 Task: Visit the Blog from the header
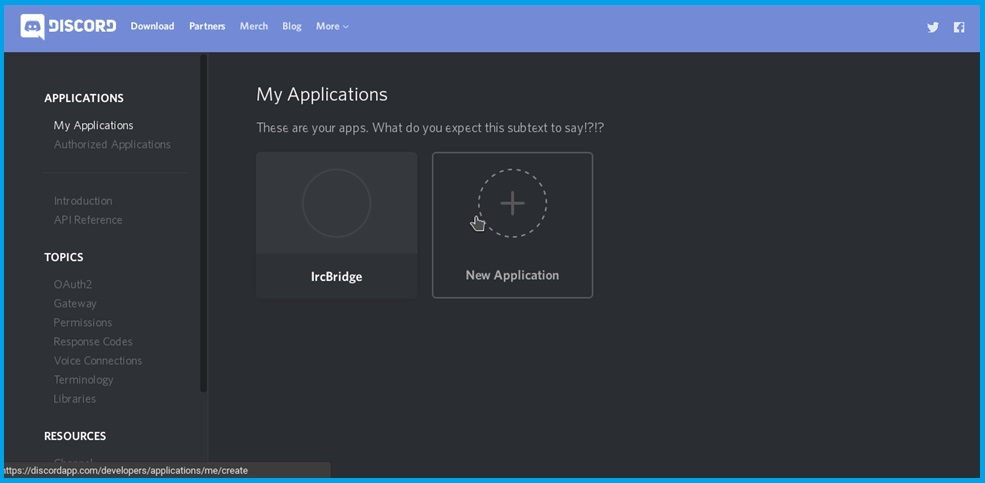coord(291,26)
